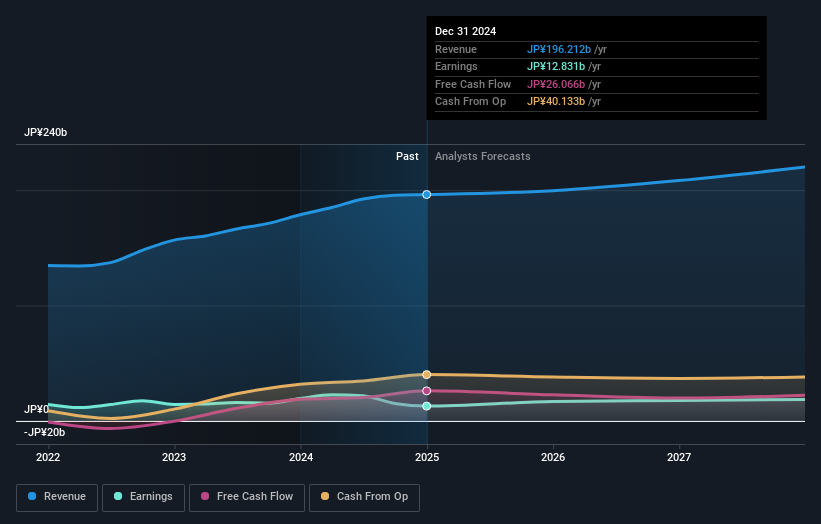The width and height of the screenshot is (821, 524).
Task: Click the JP¥0 y-axis label
Action: [x=36, y=409]
